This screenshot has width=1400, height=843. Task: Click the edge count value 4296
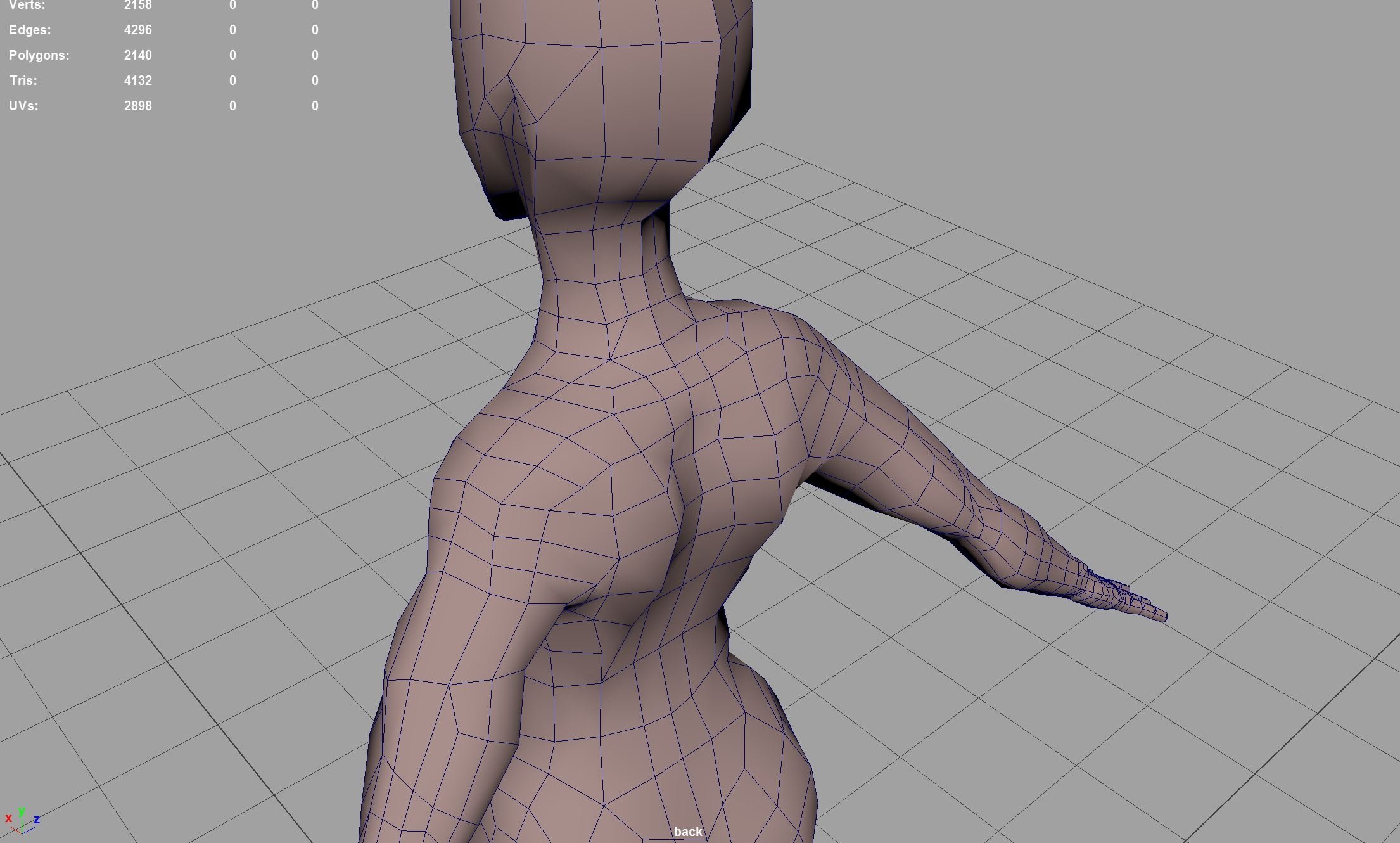tap(138, 30)
